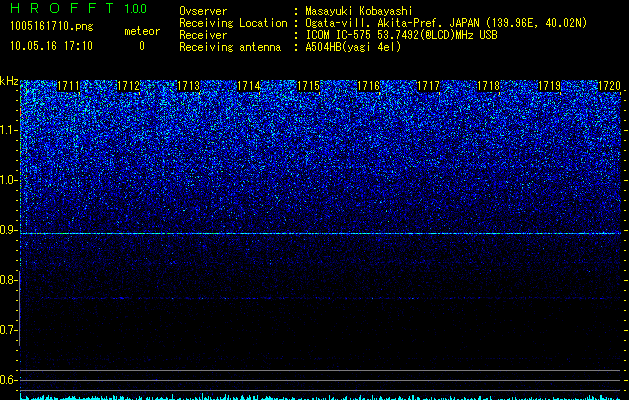Viewport: 629px width, 400px height.
Task: Click the bright carrier line below 0.9 kHz
Action: [x=321, y=234]
